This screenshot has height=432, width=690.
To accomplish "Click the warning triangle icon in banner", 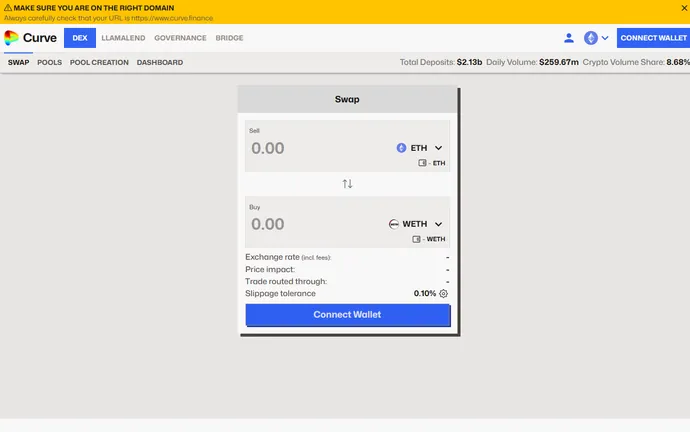I will tap(7, 7).
